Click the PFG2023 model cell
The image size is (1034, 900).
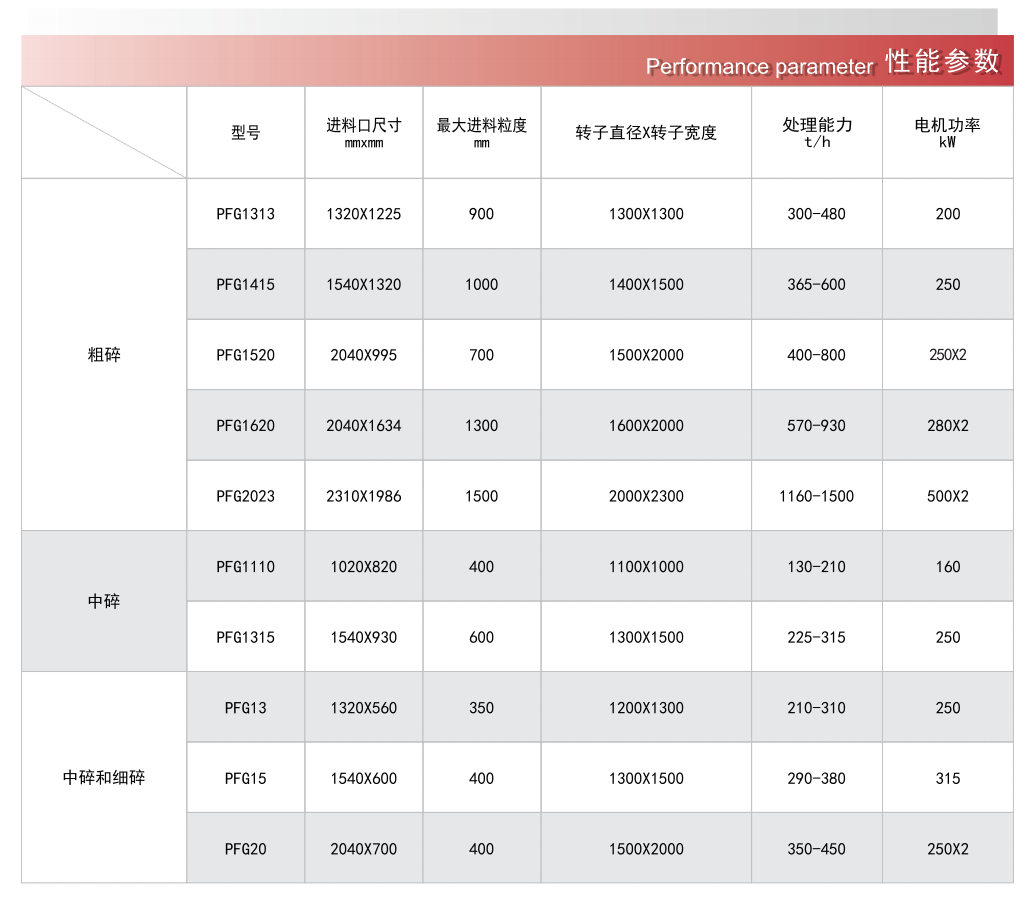[245, 496]
